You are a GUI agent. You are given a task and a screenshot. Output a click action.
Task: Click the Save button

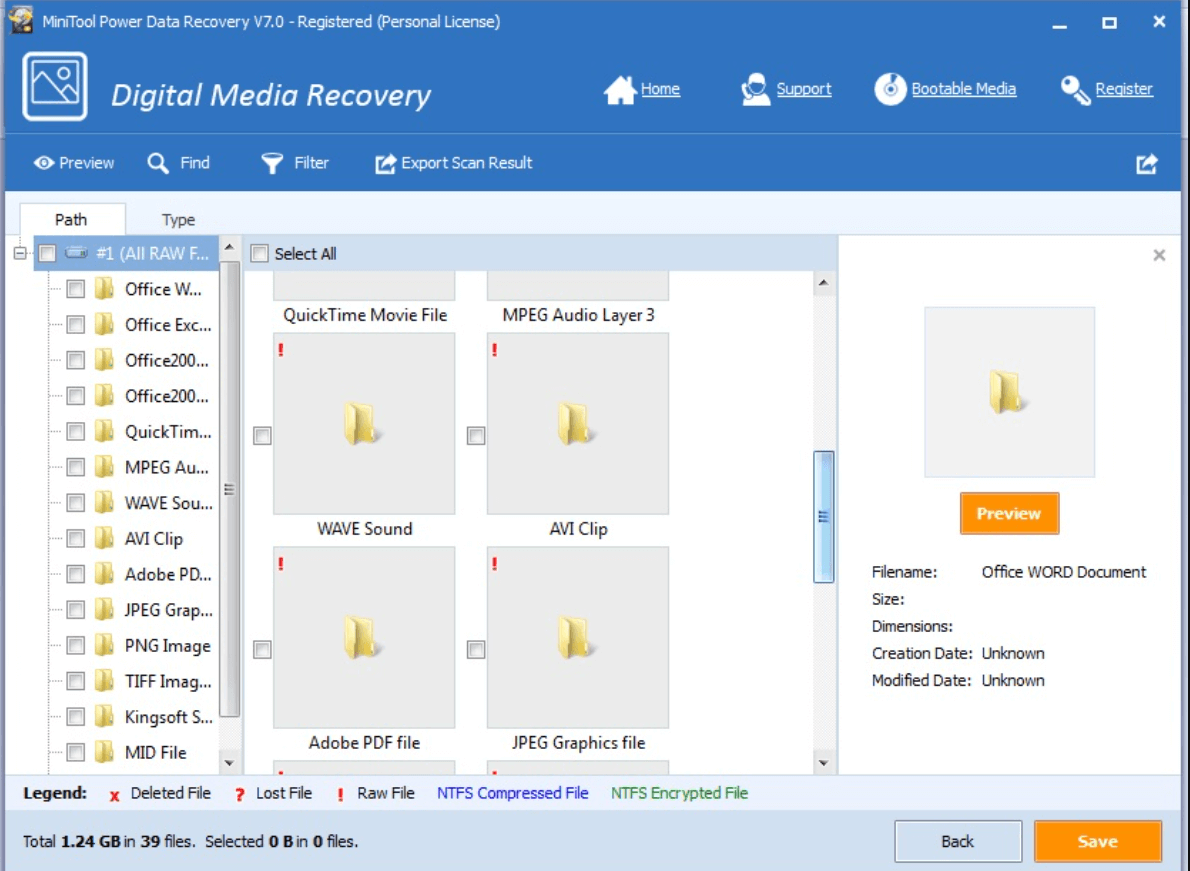coord(1098,841)
